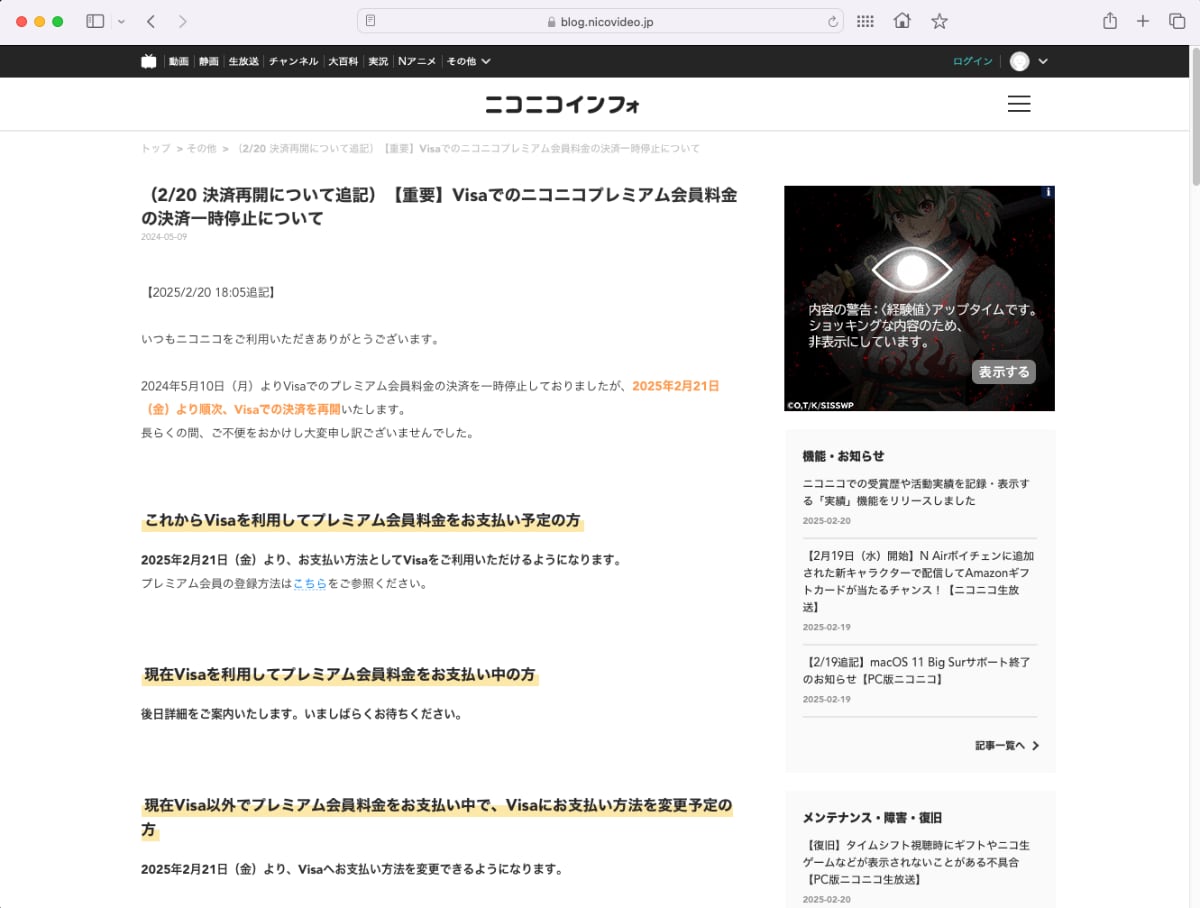Click the bookmark star icon

pyautogui.click(x=939, y=21)
